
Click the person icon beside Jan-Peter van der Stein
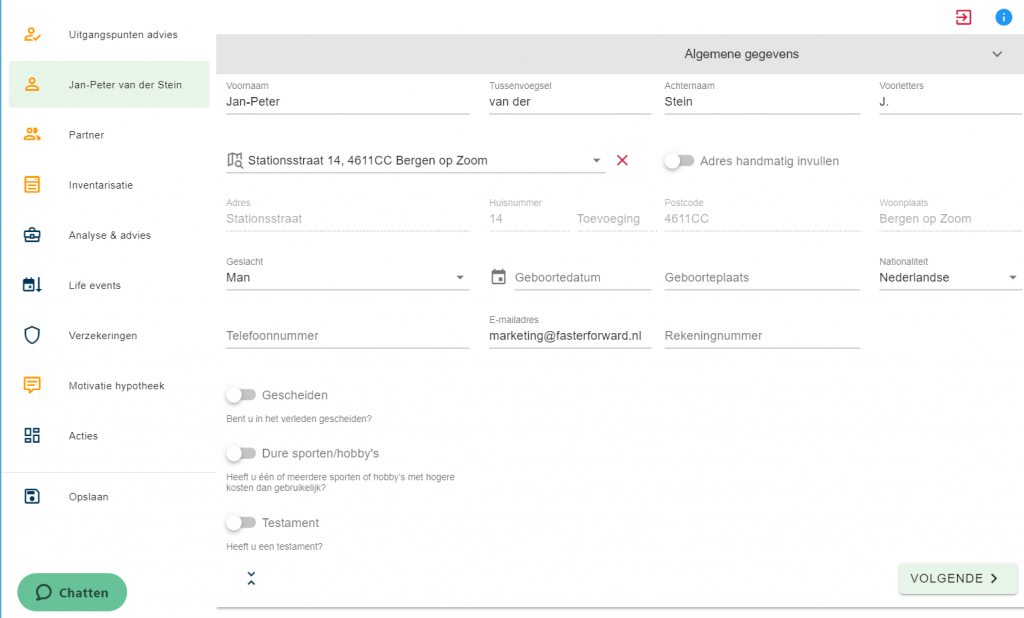point(32,84)
